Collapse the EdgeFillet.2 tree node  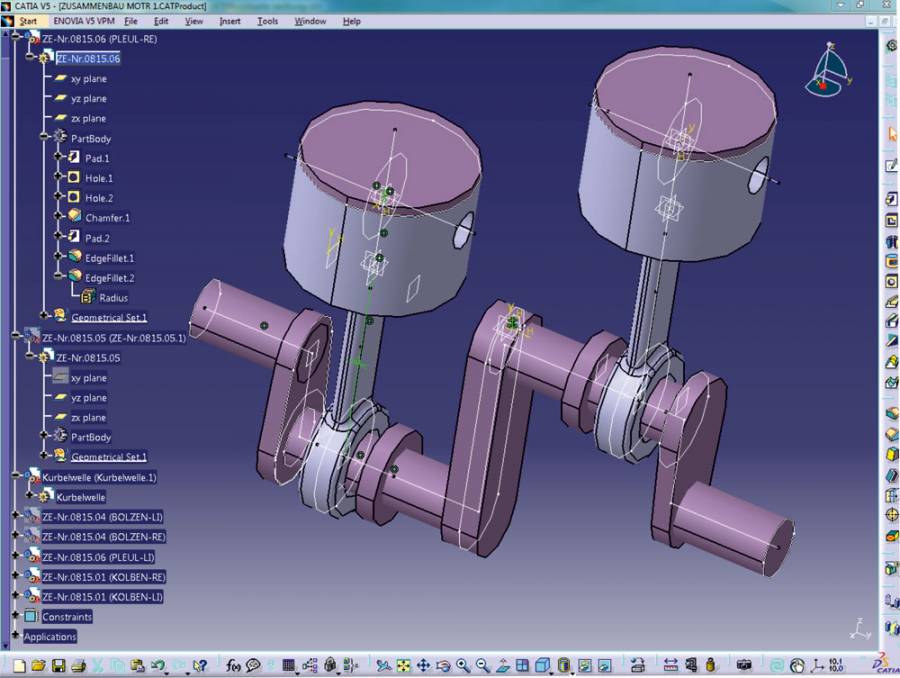[57, 277]
